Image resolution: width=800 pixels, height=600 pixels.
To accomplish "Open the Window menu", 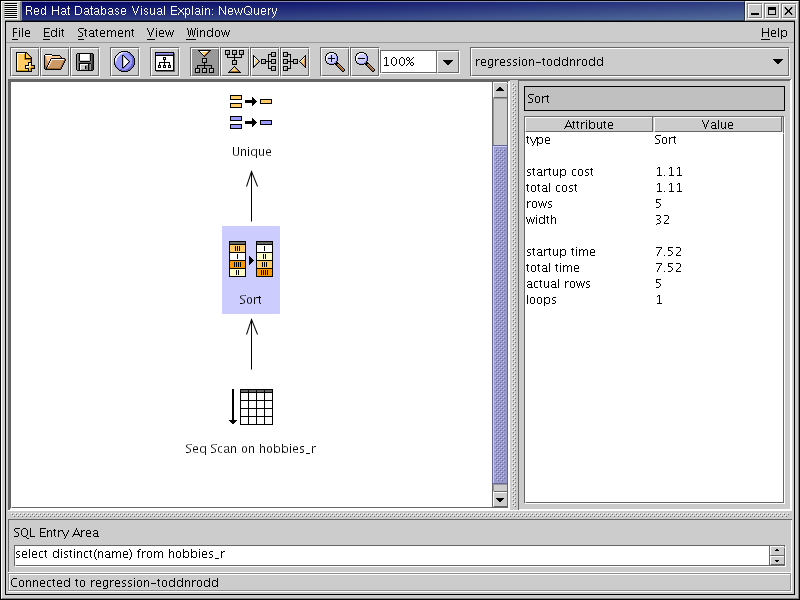I will tap(208, 33).
